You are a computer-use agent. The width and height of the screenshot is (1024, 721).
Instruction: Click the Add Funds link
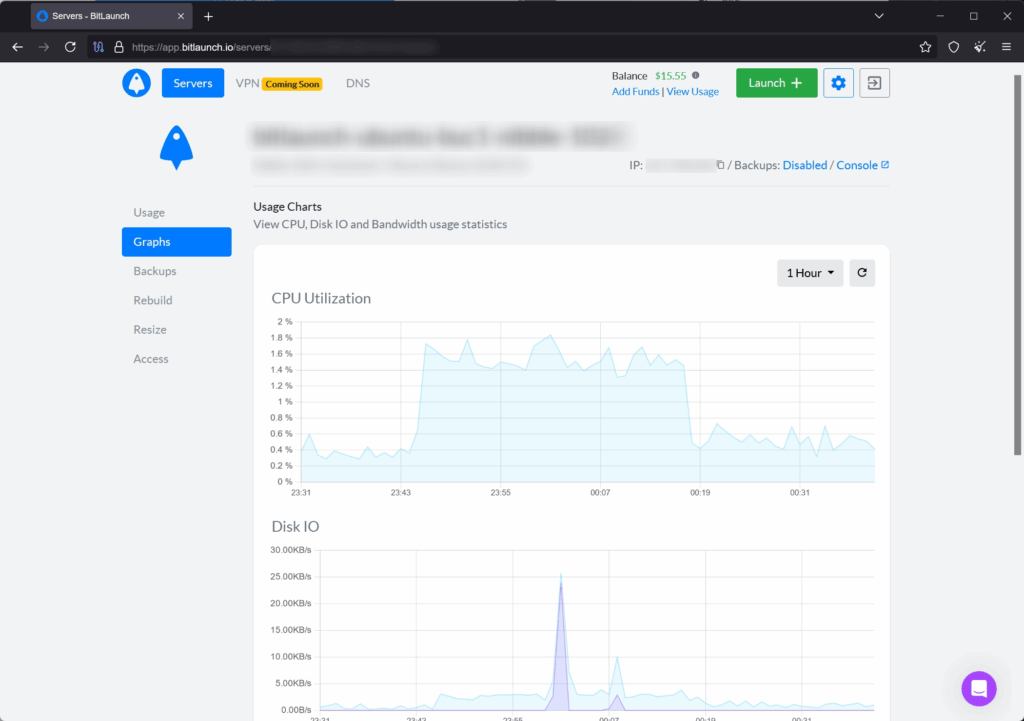click(635, 91)
